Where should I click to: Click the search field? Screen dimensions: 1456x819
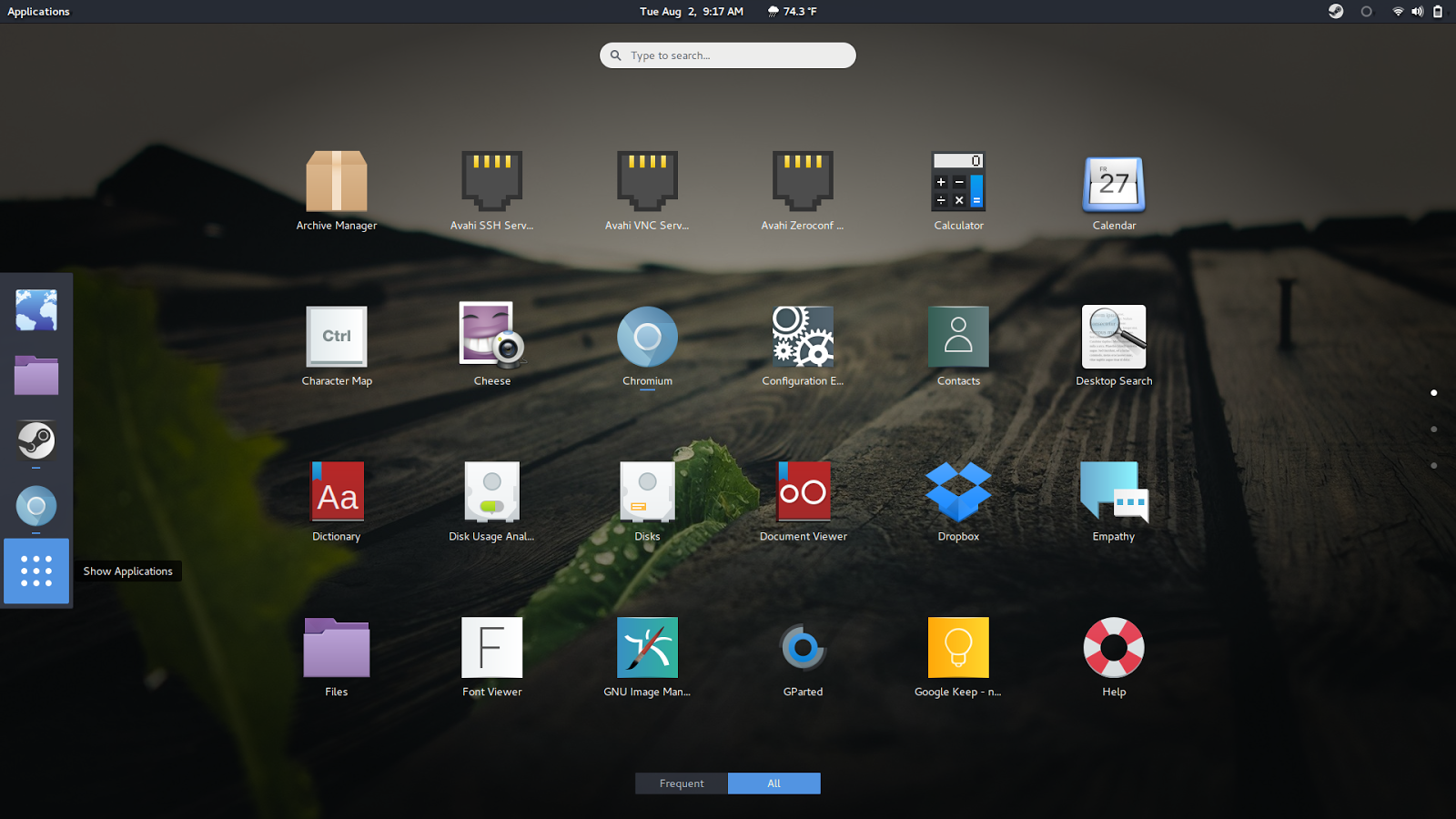727,55
